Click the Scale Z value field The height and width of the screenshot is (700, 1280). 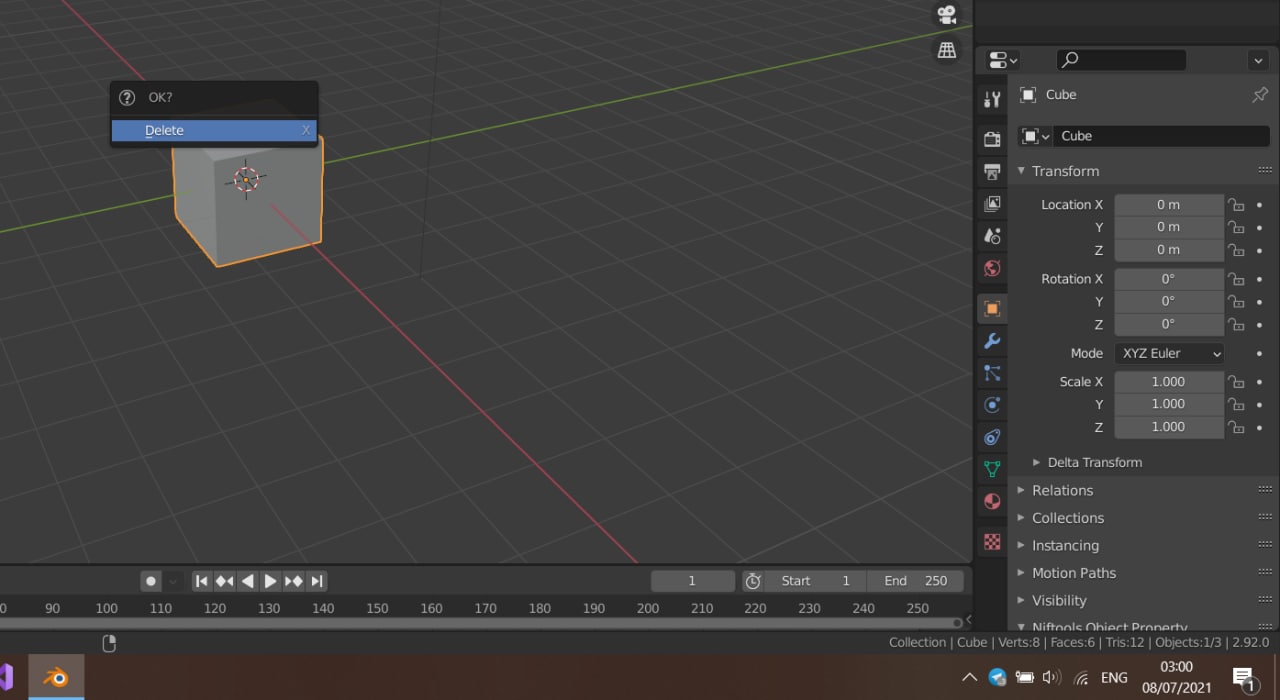[1169, 427]
